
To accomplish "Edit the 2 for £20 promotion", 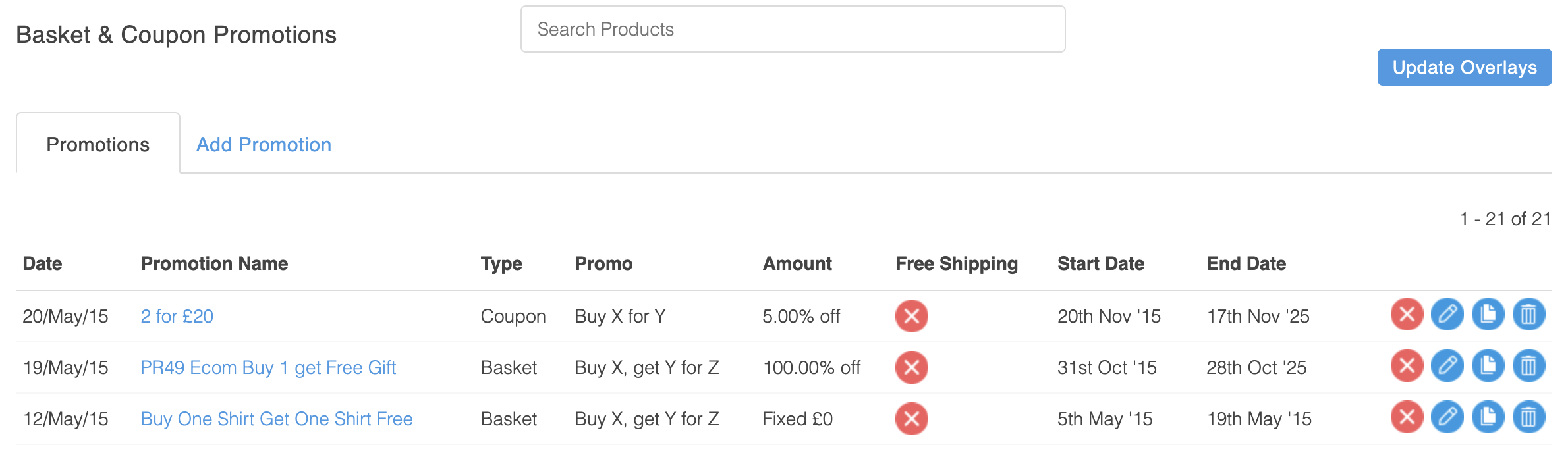I will click(1447, 315).
